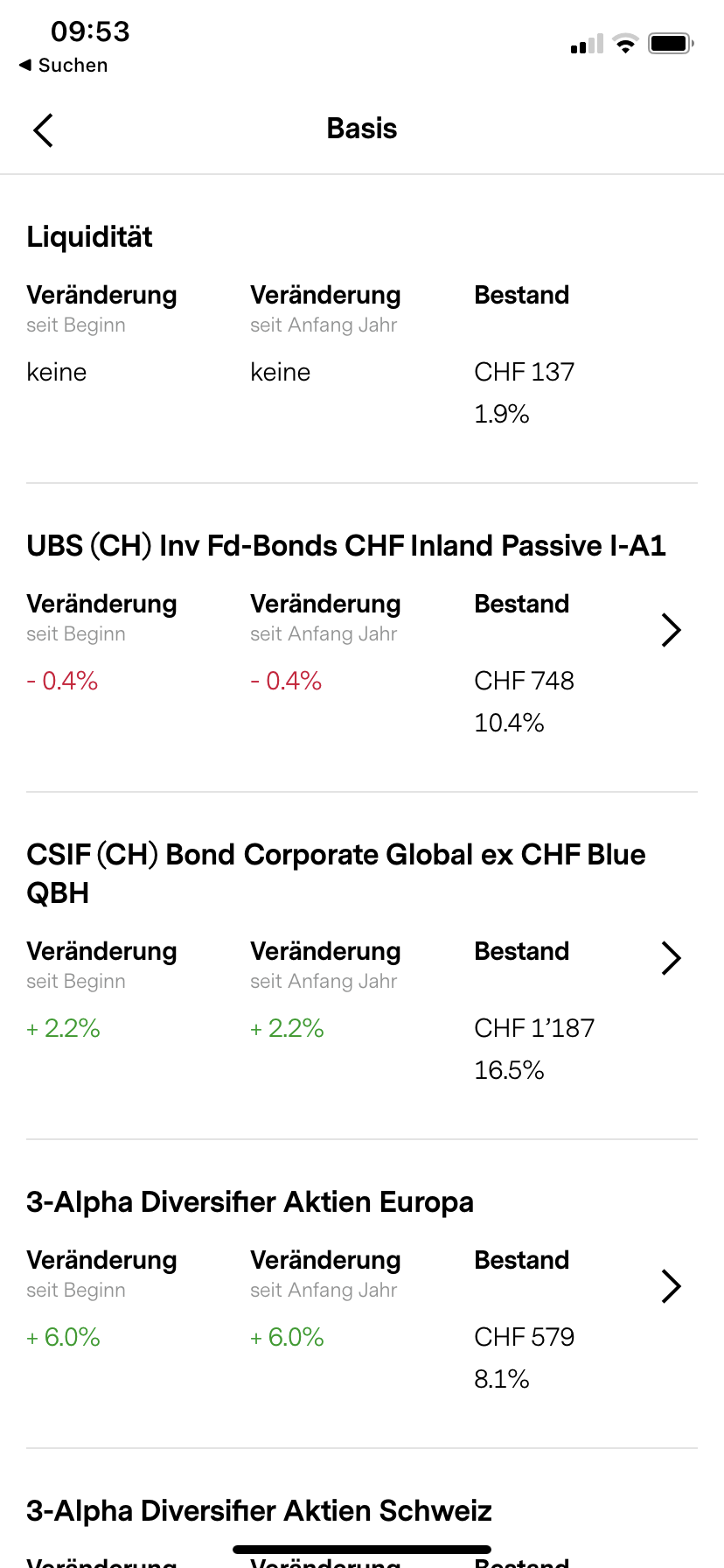Tap the cellular signal bars icon
Screen dimensions: 724x1568
[587, 45]
